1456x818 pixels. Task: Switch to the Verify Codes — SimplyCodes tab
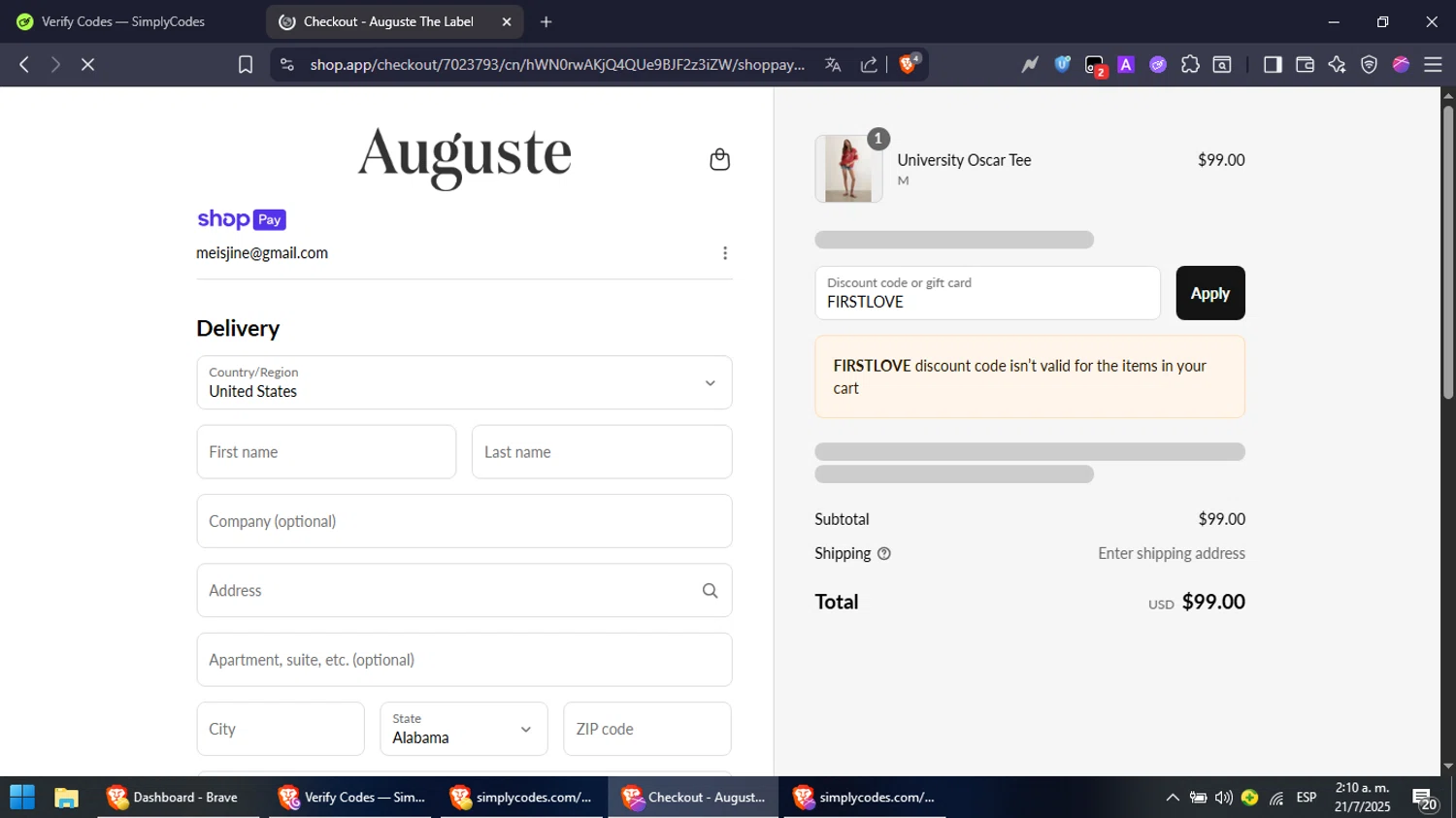(x=124, y=21)
